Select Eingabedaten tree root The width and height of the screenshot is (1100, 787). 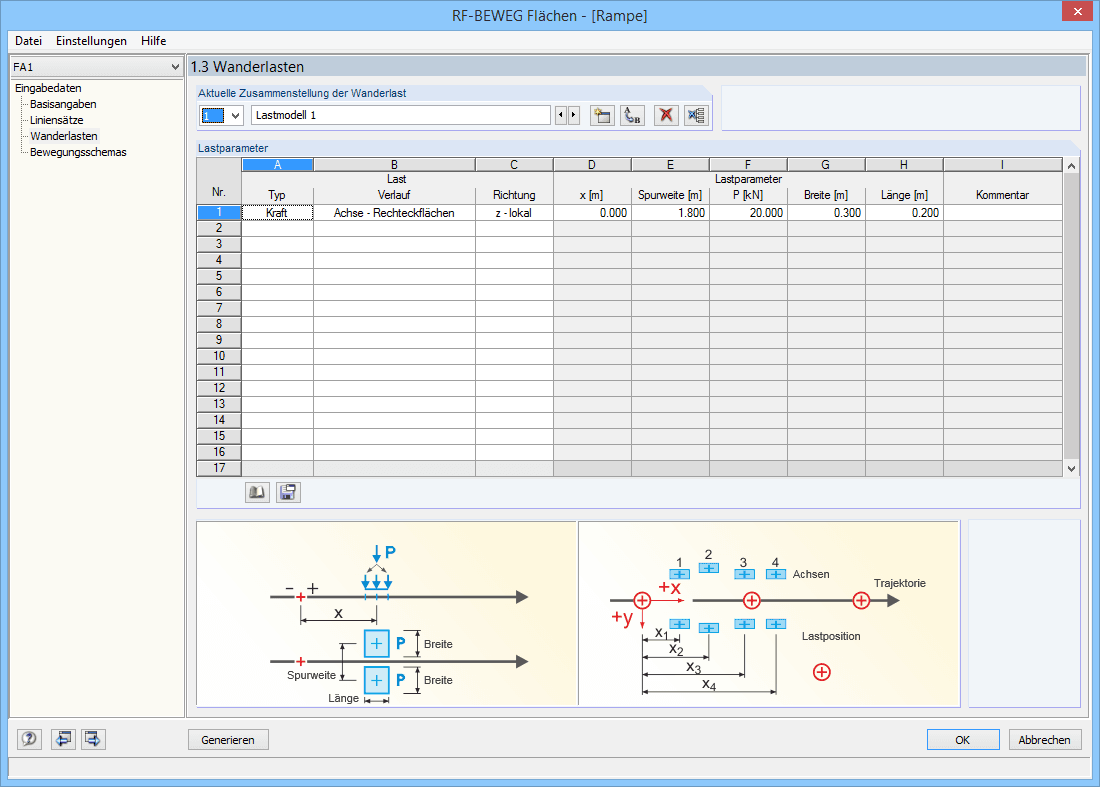(x=48, y=88)
